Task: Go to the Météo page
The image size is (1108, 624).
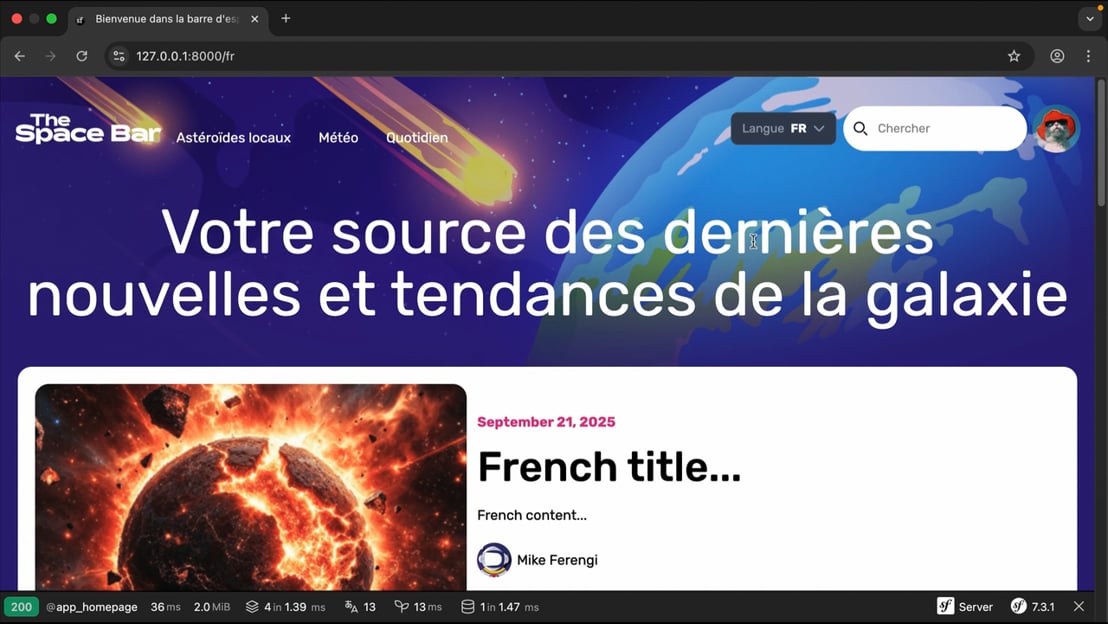Action: [338, 138]
